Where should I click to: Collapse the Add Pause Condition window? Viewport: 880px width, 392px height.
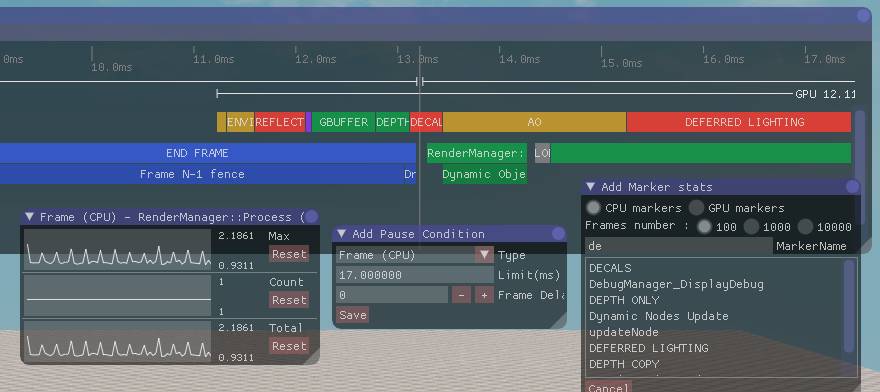coord(342,234)
